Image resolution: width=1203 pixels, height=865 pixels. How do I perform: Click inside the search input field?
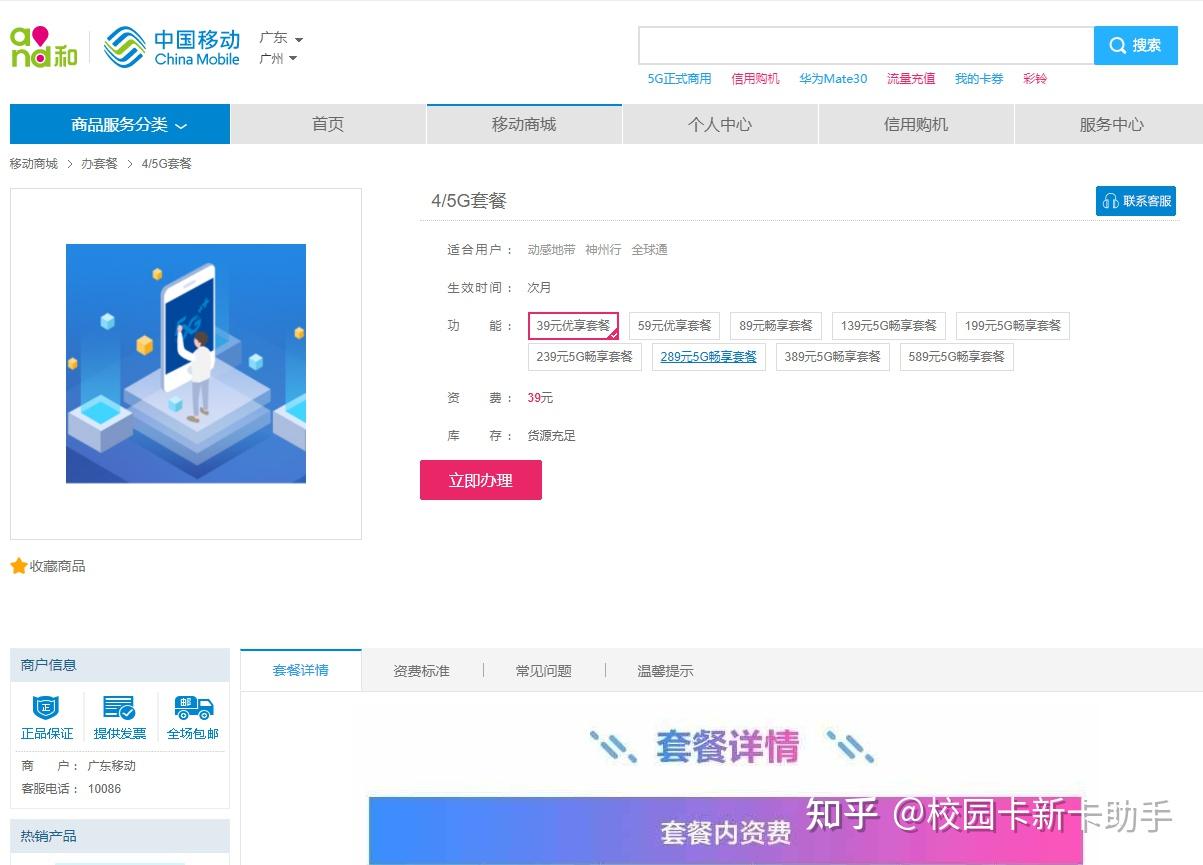866,46
